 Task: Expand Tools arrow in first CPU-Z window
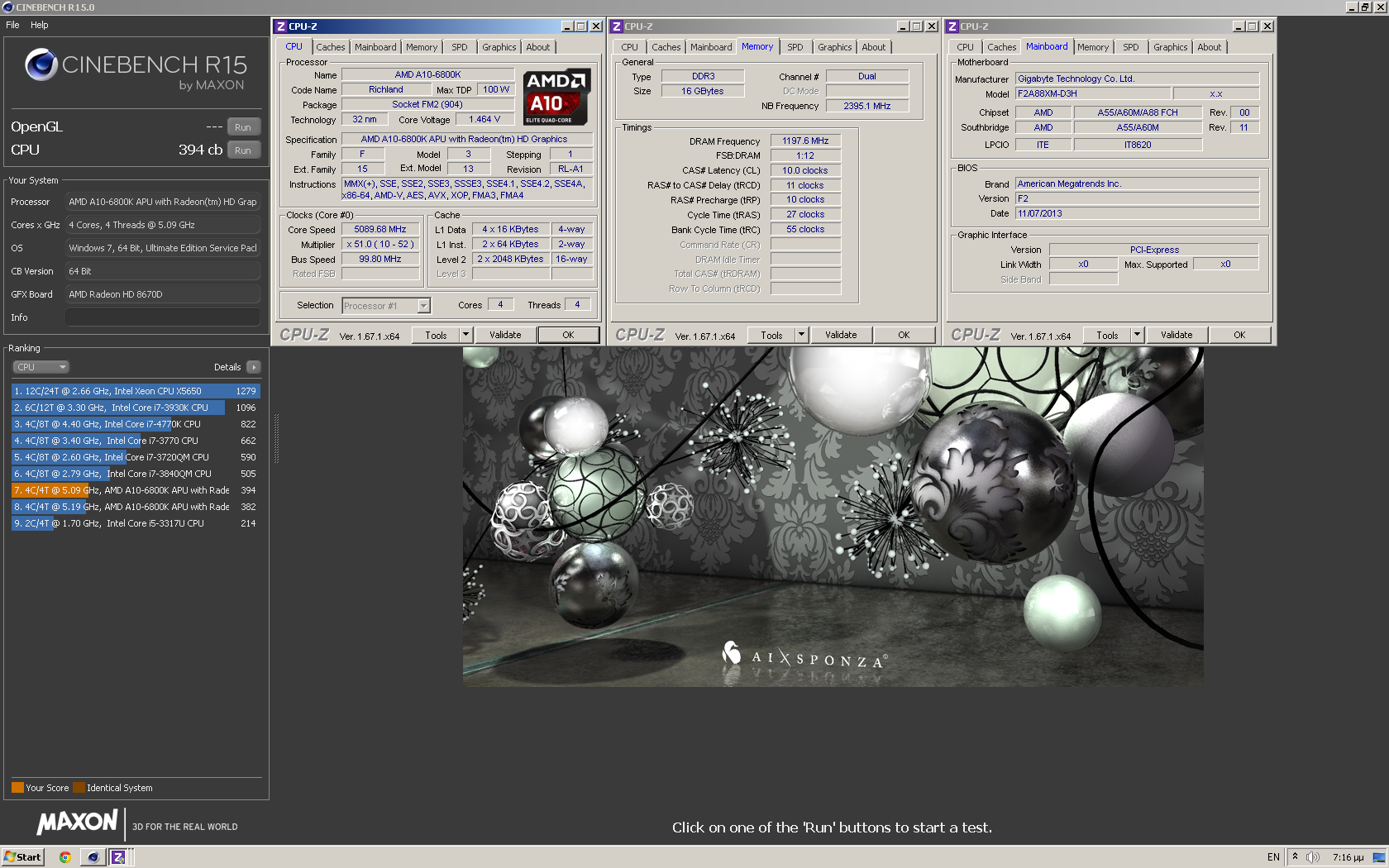(465, 335)
